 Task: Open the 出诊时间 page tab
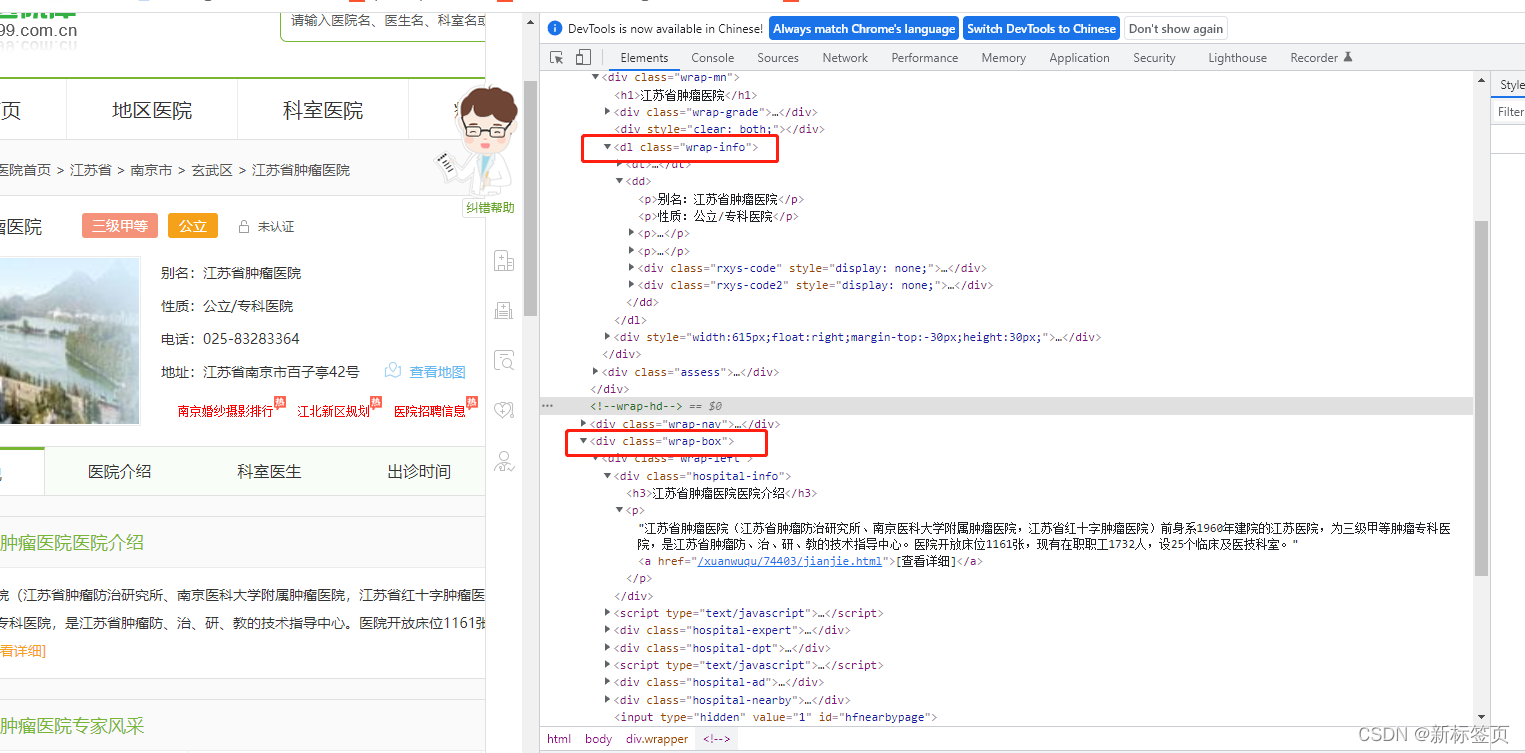(419, 471)
